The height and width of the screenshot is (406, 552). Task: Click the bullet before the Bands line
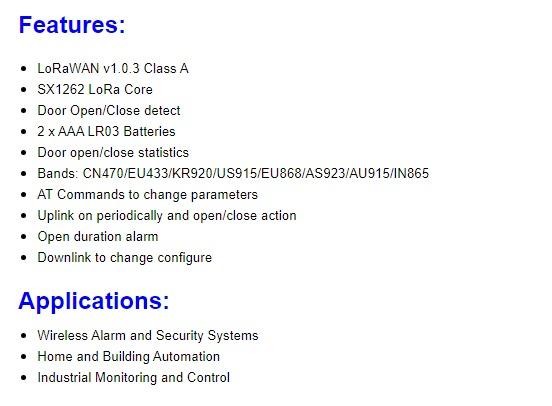[24, 174]
